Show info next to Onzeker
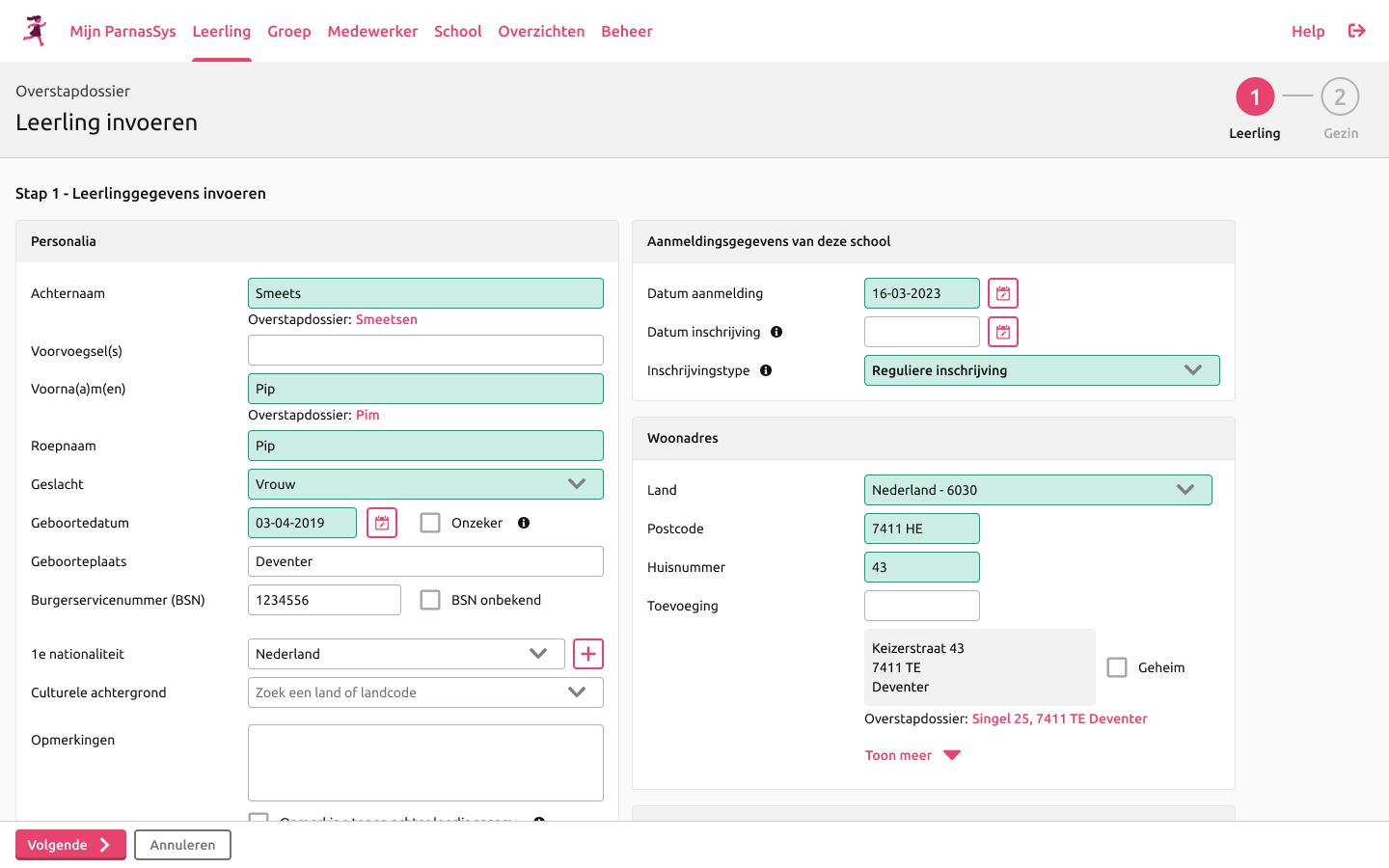1389x868 pixels. (x=524, y=523)
